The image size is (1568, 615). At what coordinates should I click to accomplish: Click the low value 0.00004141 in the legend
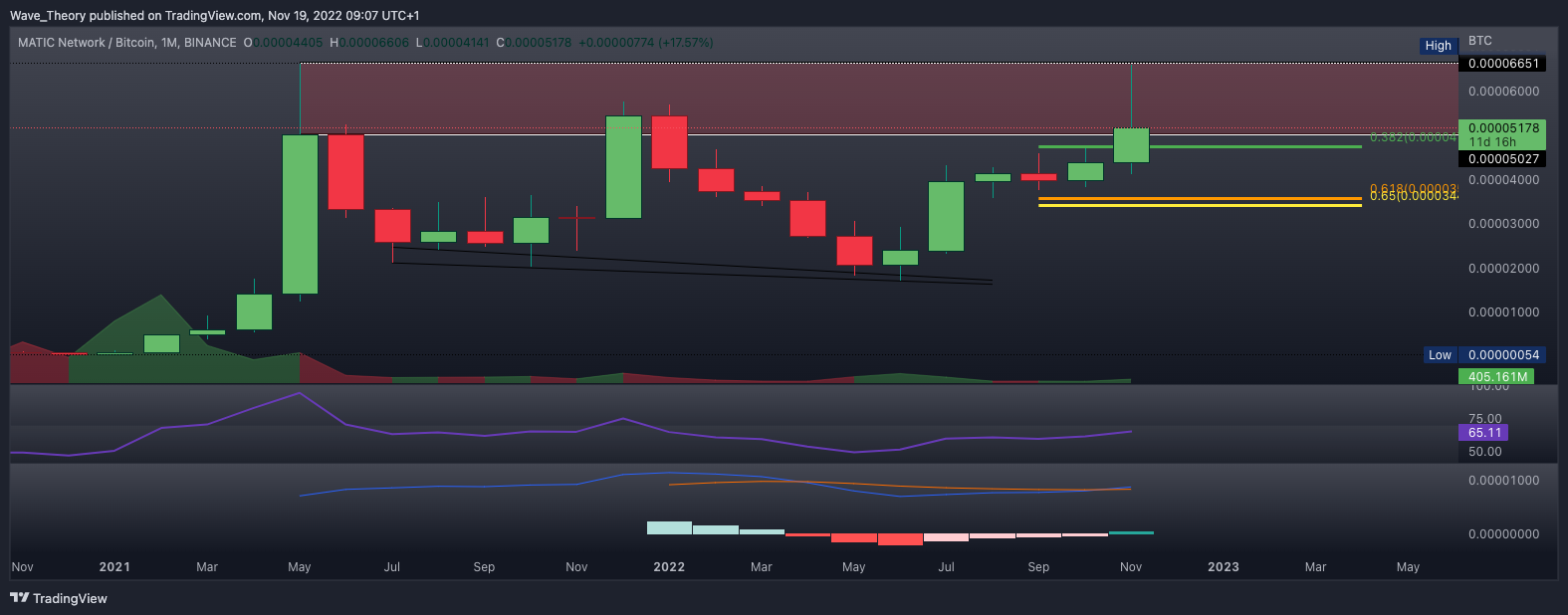[457, 43]
